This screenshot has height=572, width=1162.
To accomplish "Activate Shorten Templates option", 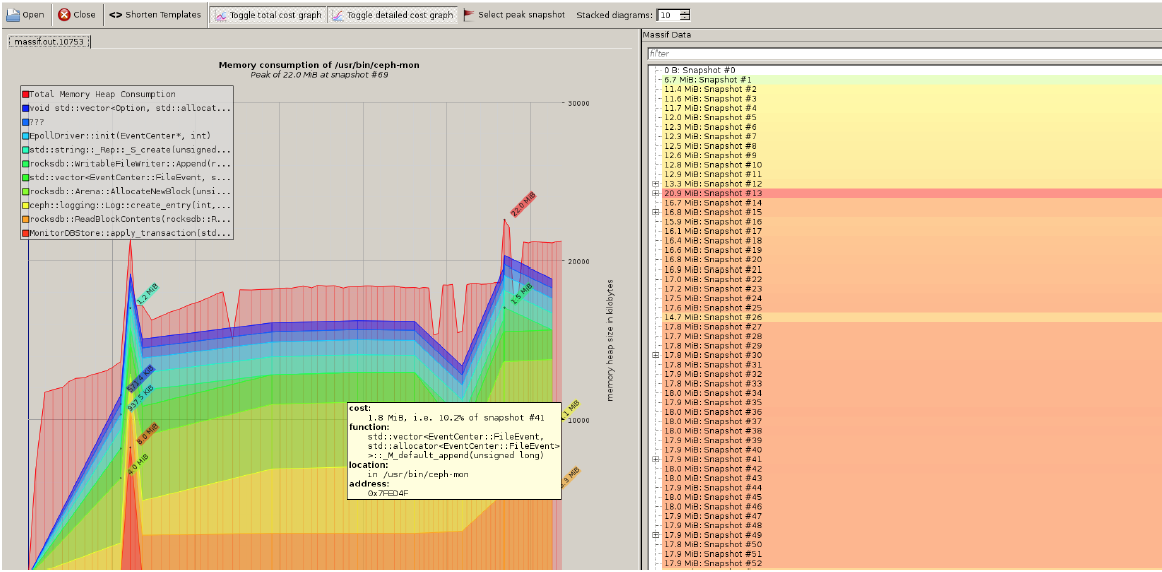I will pos(155,15).
